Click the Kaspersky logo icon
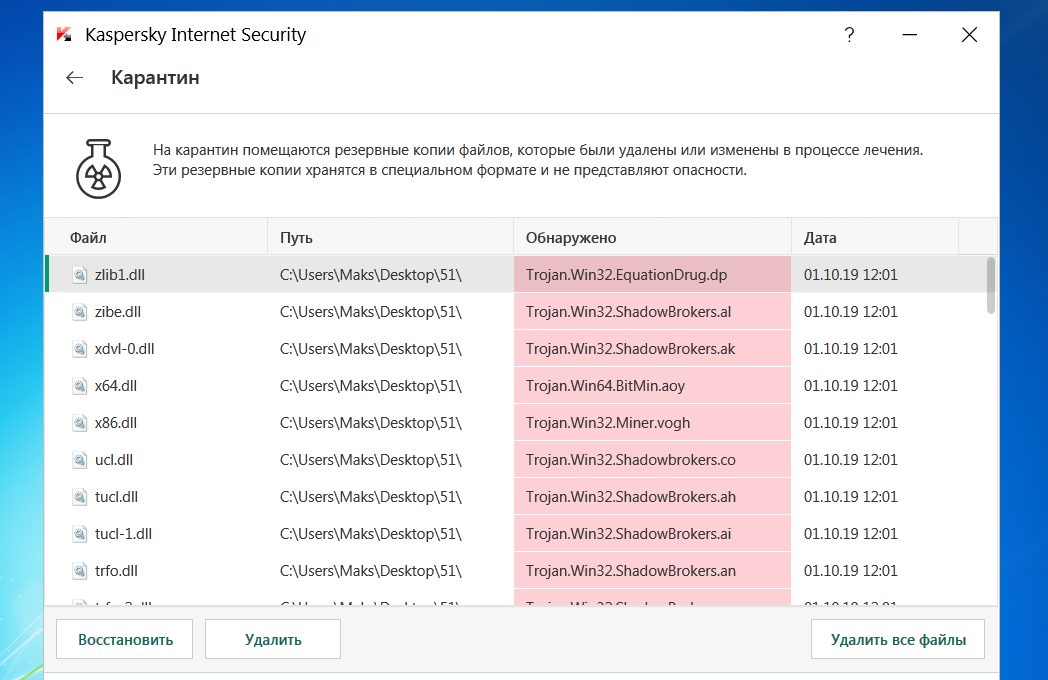Viewport: 1048px width, 680px height. (65, 35)
